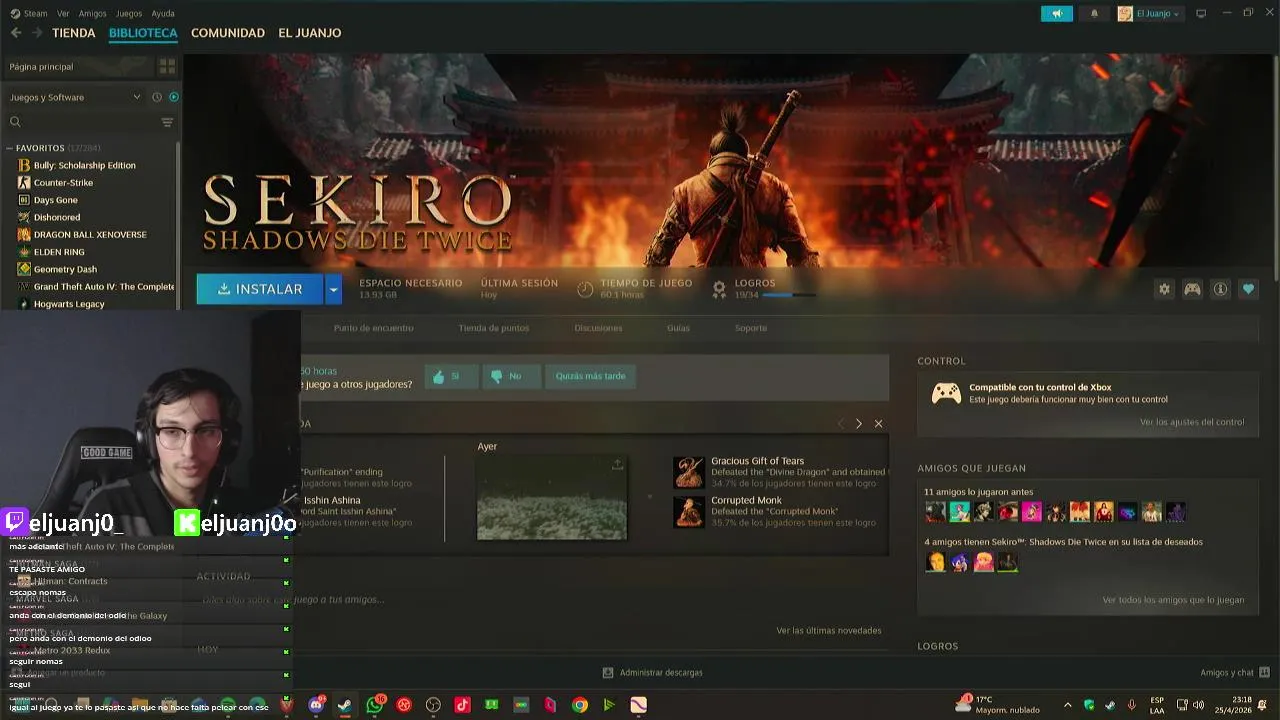Open the Juegos menu
Image resolution: width=1280 pixels, height=720 pixels.
click(x=129, y=13)
